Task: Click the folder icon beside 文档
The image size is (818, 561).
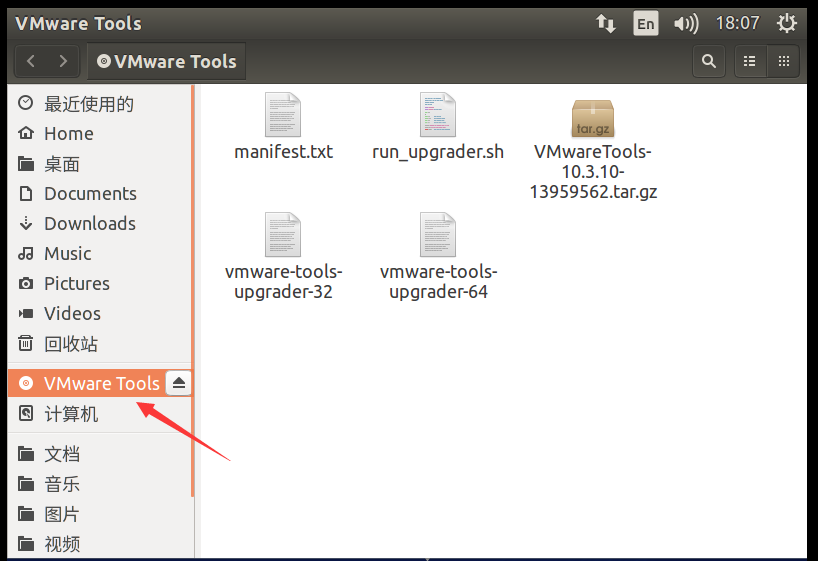Action: coord(26,453)
